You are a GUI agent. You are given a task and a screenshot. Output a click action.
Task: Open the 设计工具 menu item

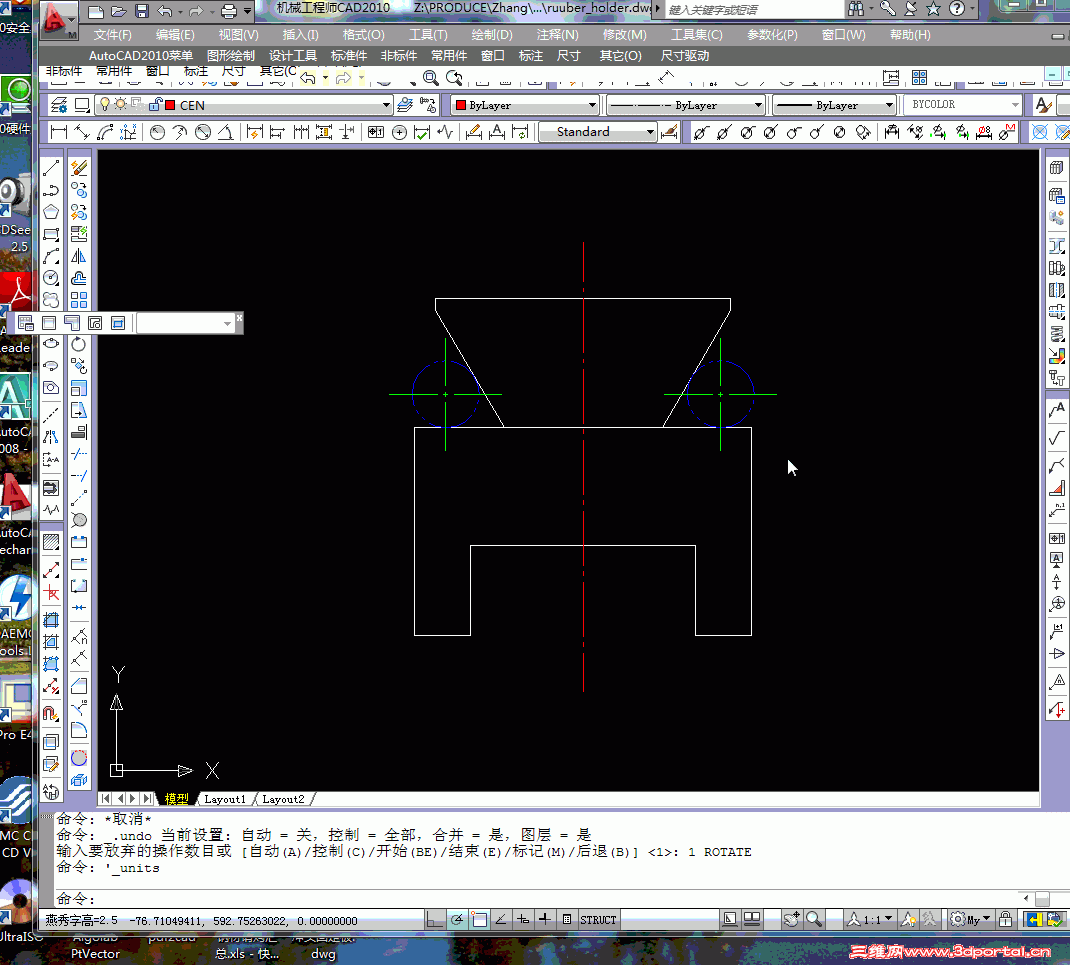click(293, 56)
